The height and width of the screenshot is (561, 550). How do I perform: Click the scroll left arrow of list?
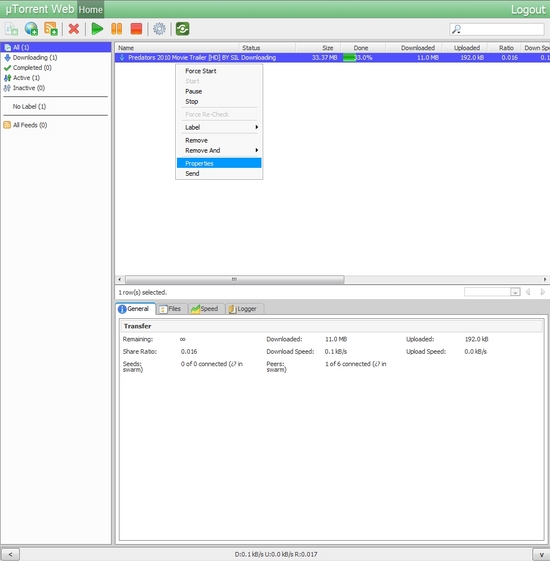click(120, 279)
